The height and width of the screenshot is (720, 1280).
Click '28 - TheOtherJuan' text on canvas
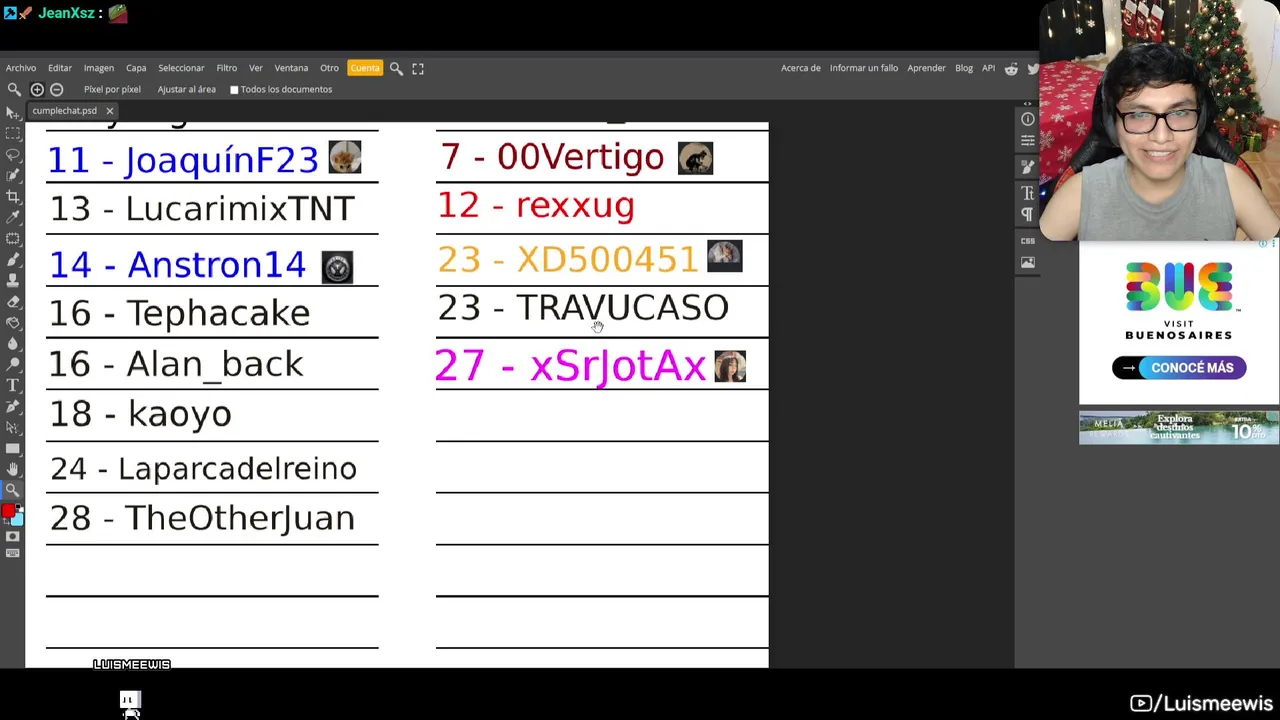tap(202, 518)
